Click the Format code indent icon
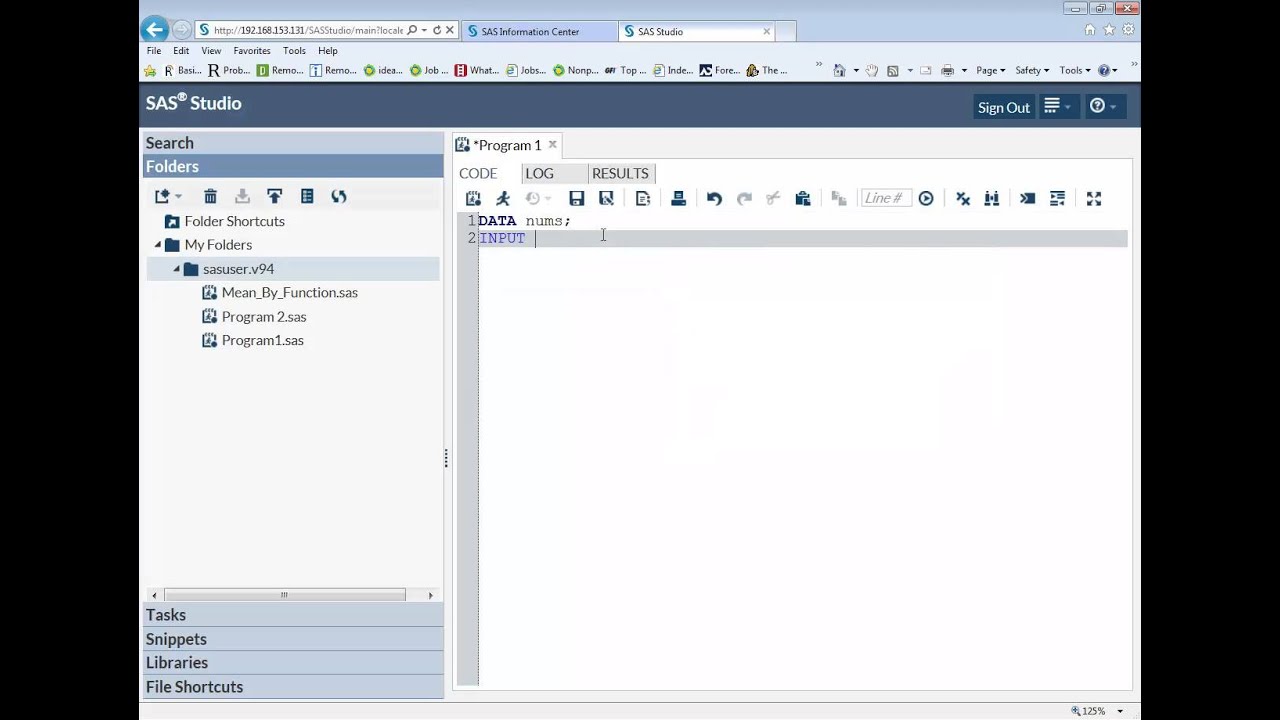Screen dimensions: 1280x720 pyautogui.click(x=1057, y=198)
